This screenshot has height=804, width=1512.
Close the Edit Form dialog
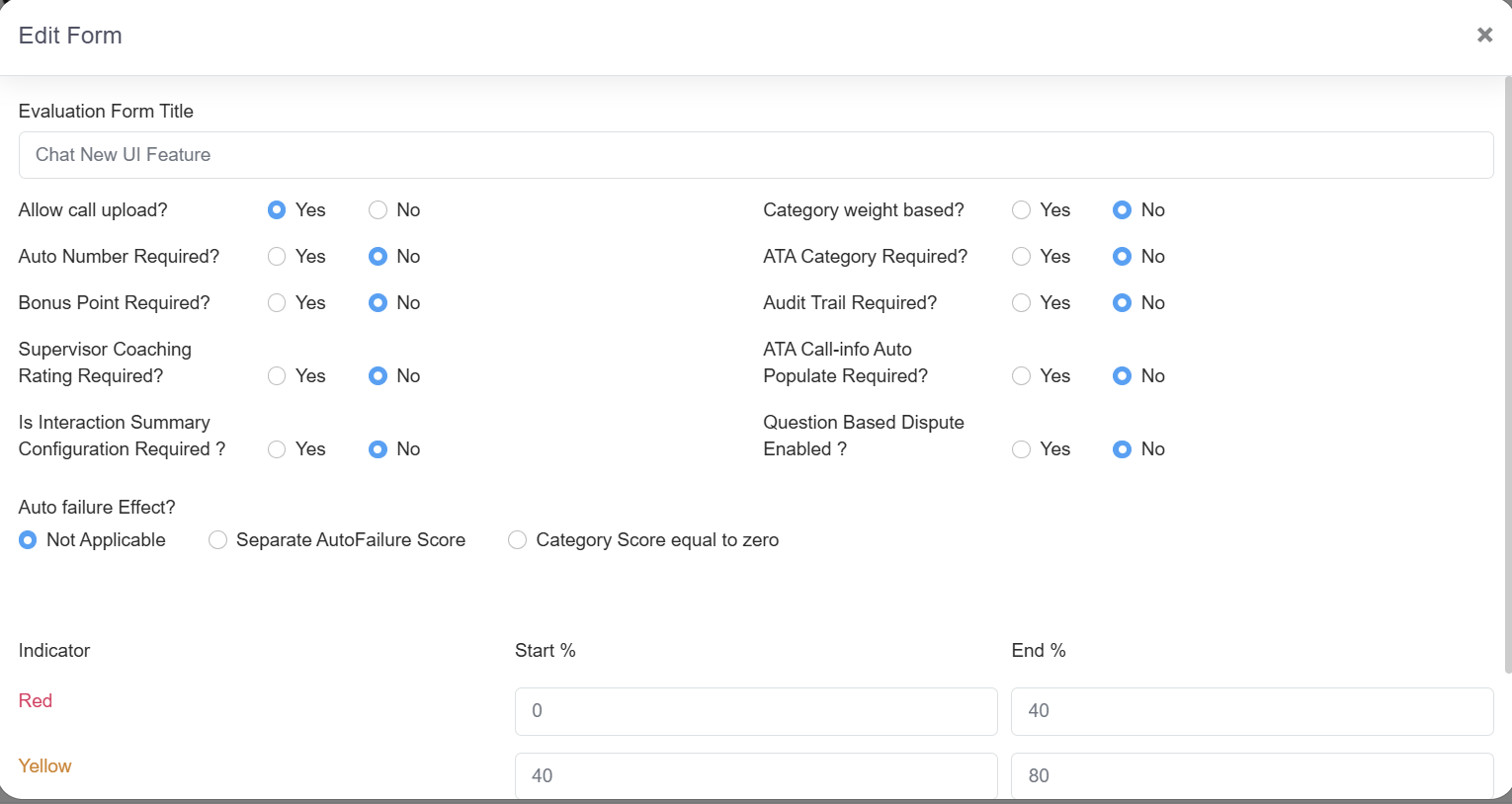[1484, 36]
